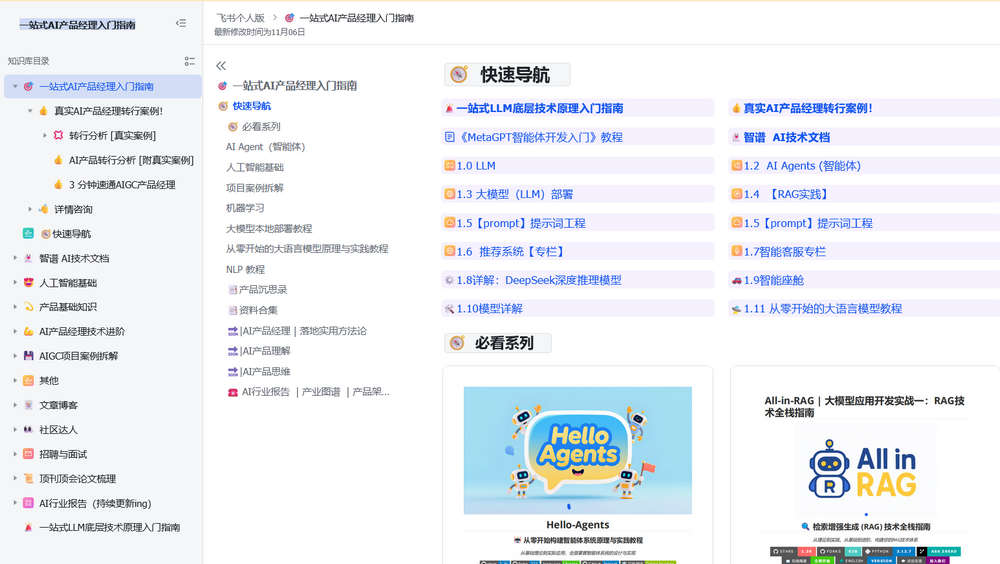Click the icon beside 顶刊顶会论文梳理
1000x564 pixels.
coord(28,479)
